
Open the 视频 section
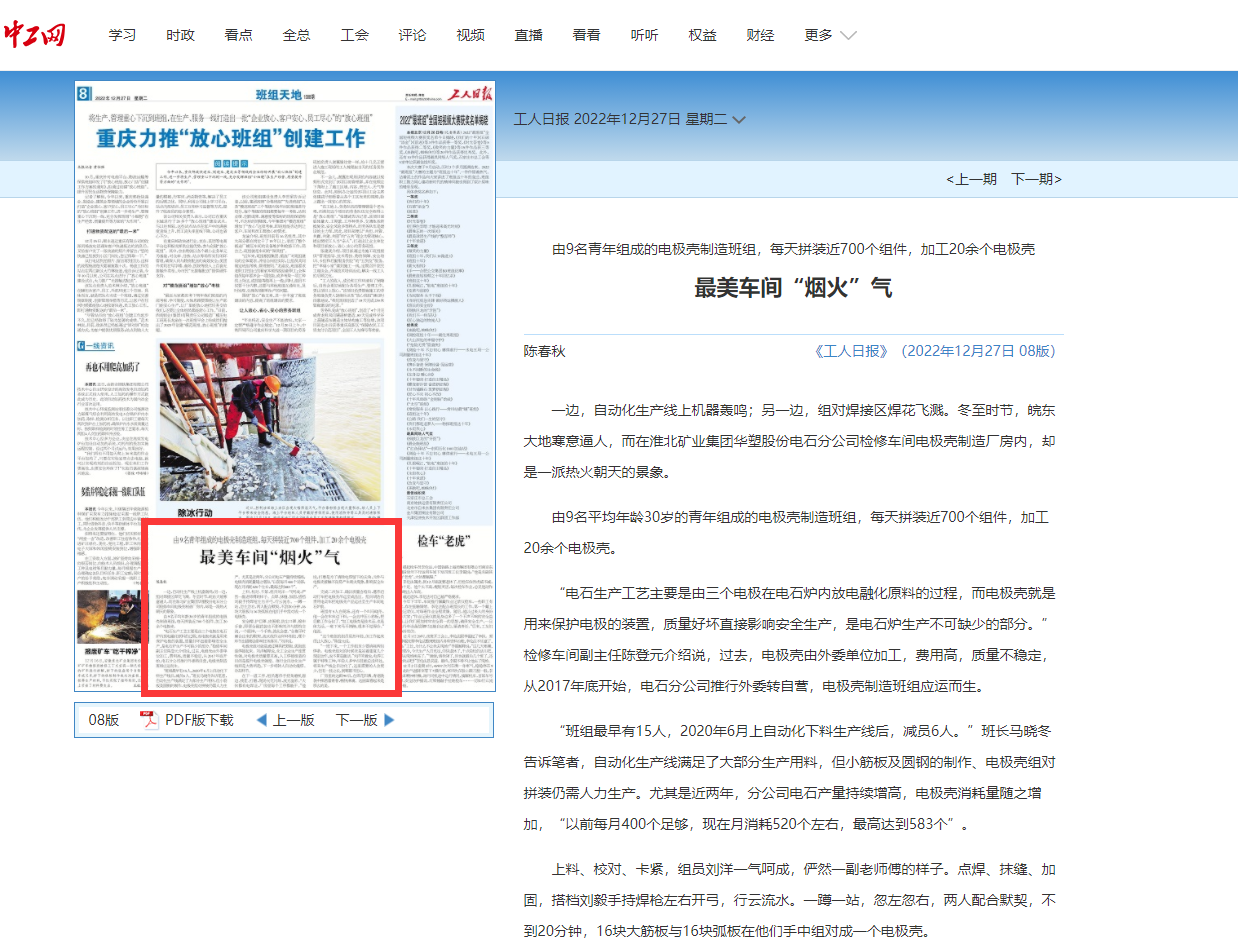(470, 35)
